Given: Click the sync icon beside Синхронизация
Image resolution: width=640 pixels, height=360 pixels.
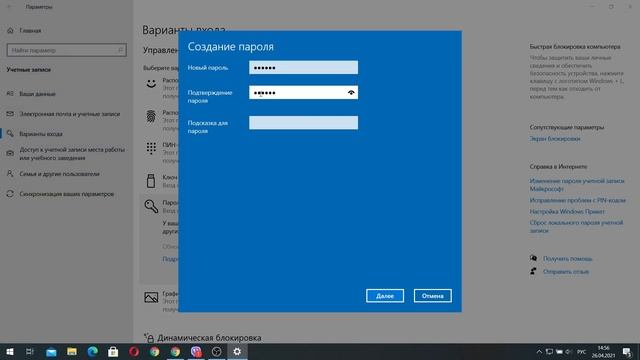Looking at the screenshot, I should [10, 194].
